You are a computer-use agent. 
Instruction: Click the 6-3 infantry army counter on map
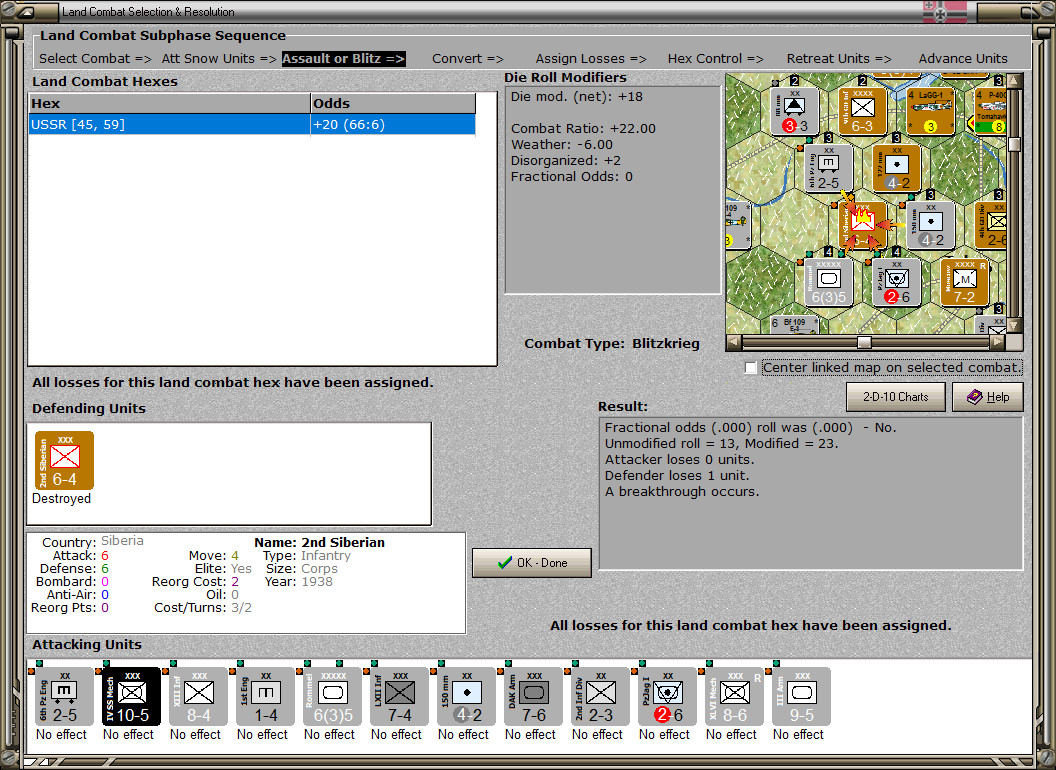coord(862,110)
